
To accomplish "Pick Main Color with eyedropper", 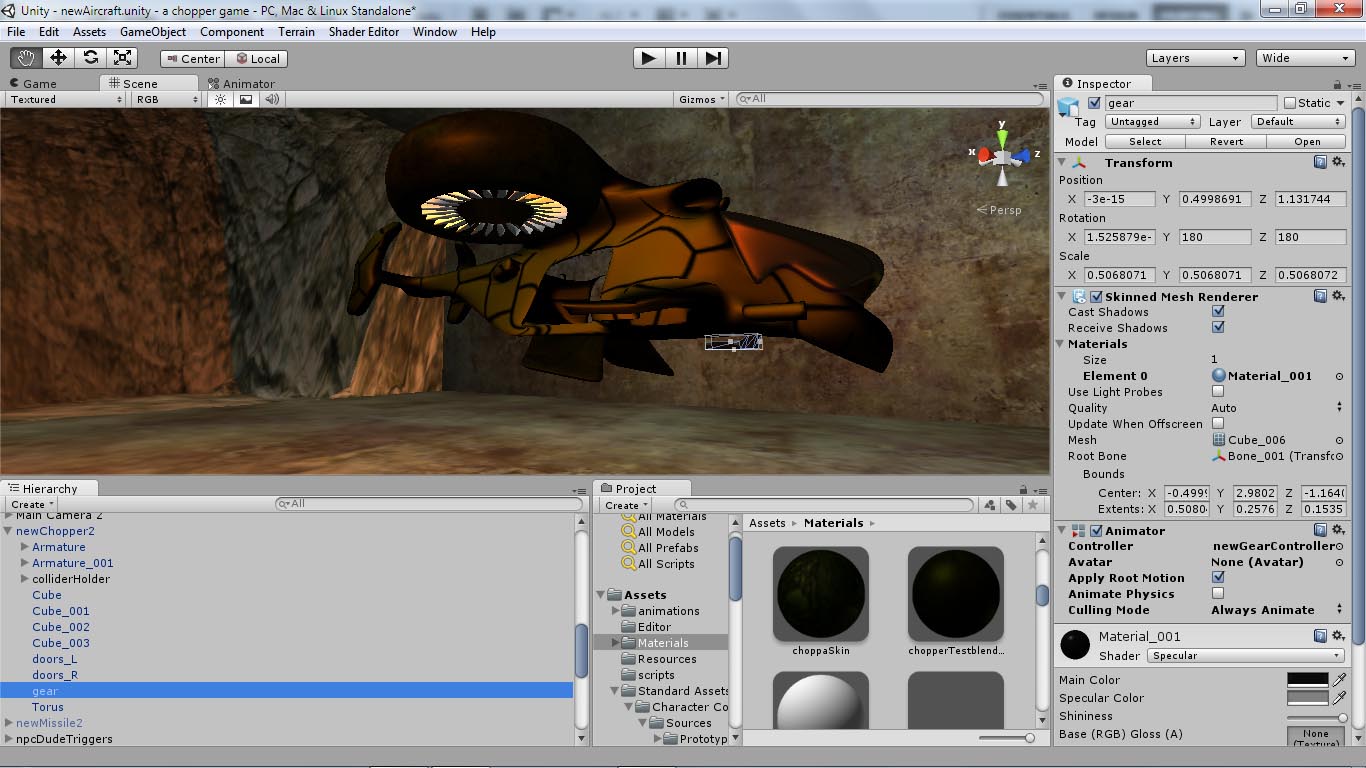I will click(x=1340, y=680).
